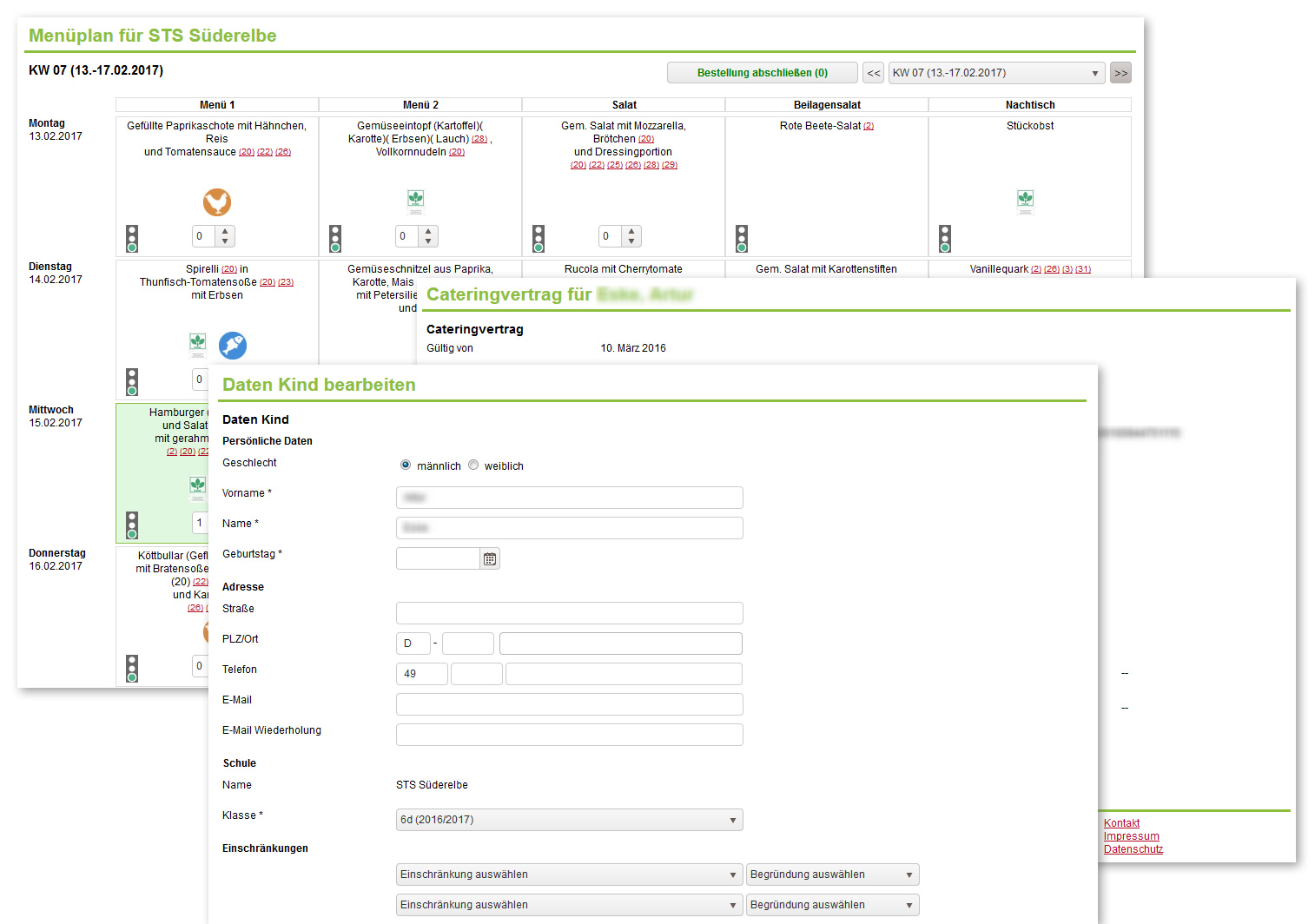The image size is (1315, 924).
Task: Open the first Begründung auswählen dropdown
Action: click(x=832, y=874)
